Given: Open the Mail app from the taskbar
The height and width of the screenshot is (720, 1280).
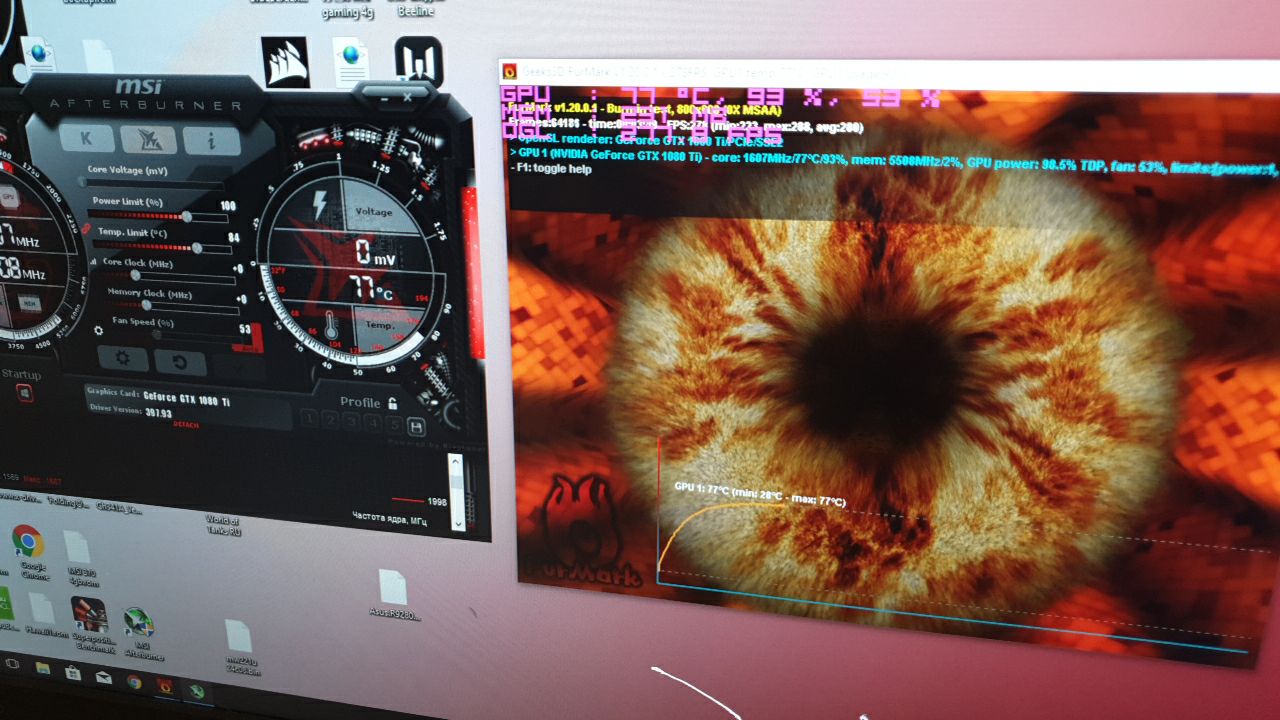Looking at the screenshot, I should (x=103, y=678).
